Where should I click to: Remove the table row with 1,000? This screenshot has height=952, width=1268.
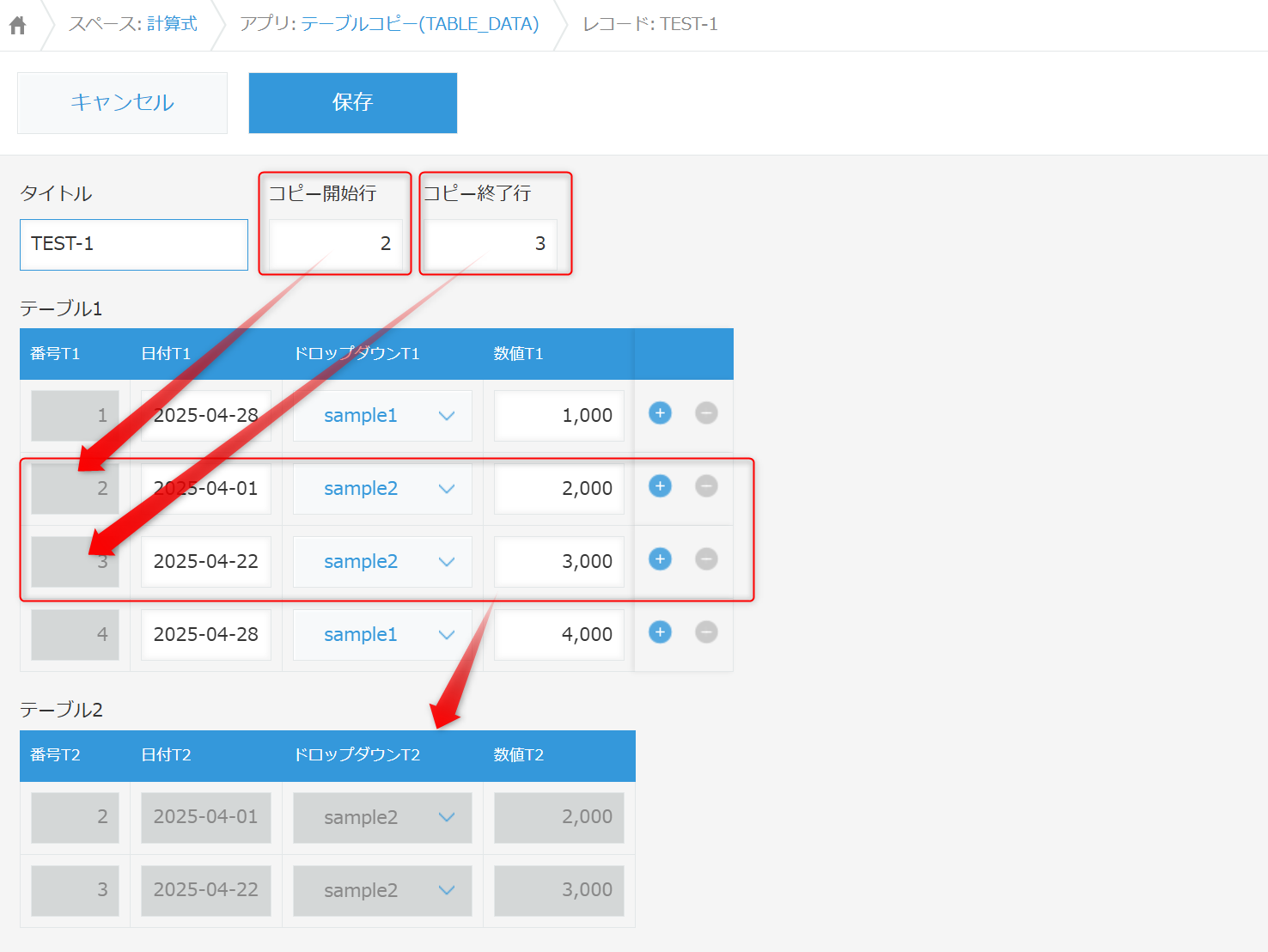click(x=706, y=413)
